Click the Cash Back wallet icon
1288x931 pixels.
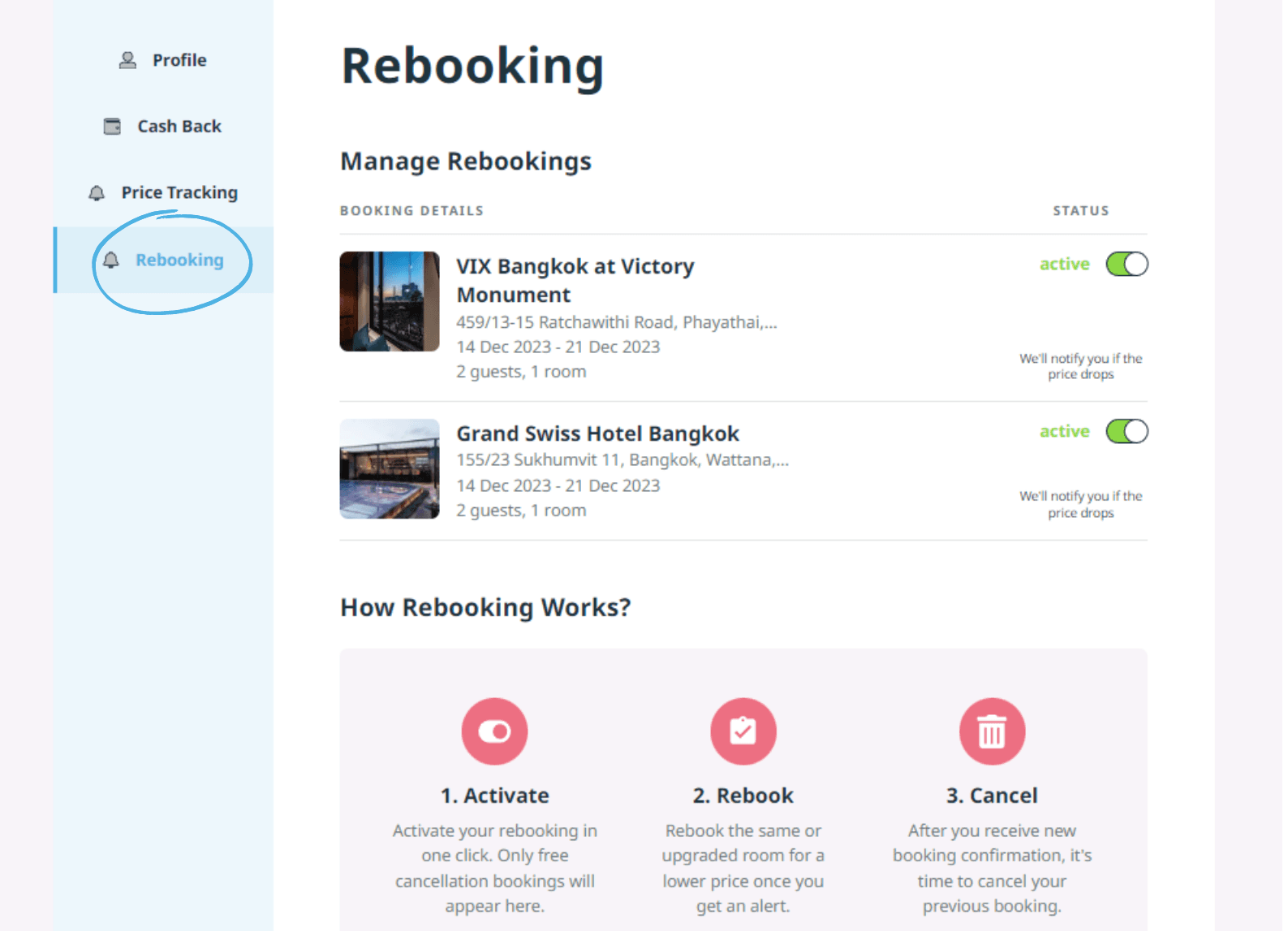(112, 127)
